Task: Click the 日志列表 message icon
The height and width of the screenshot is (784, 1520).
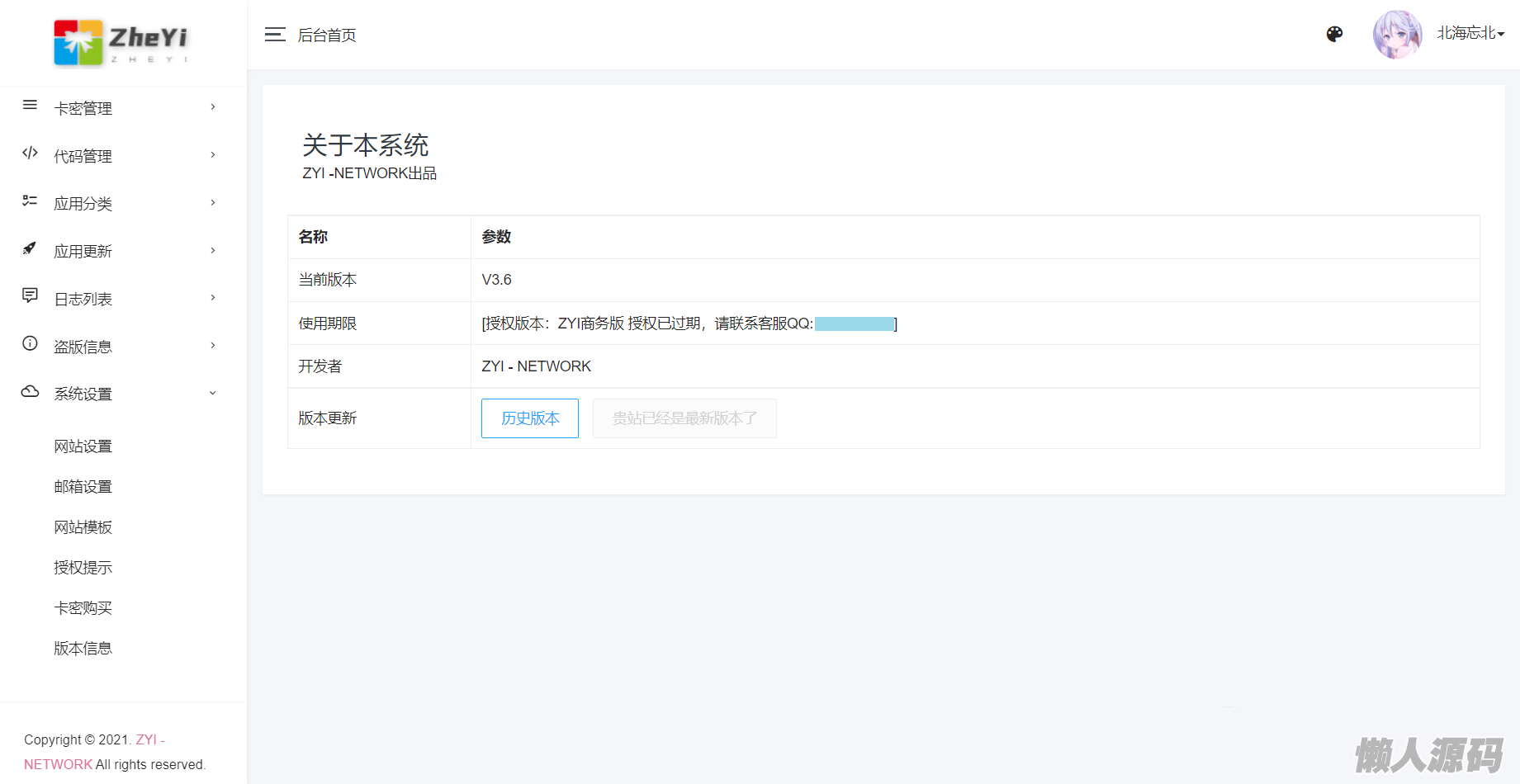Action: click(30, 295)
